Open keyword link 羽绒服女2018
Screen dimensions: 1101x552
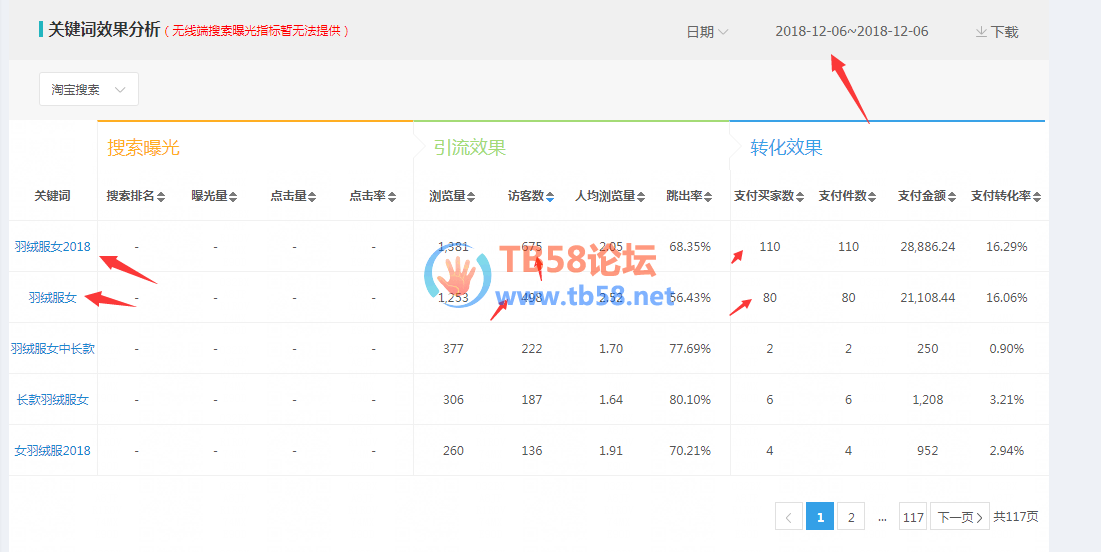click(52, 246)
